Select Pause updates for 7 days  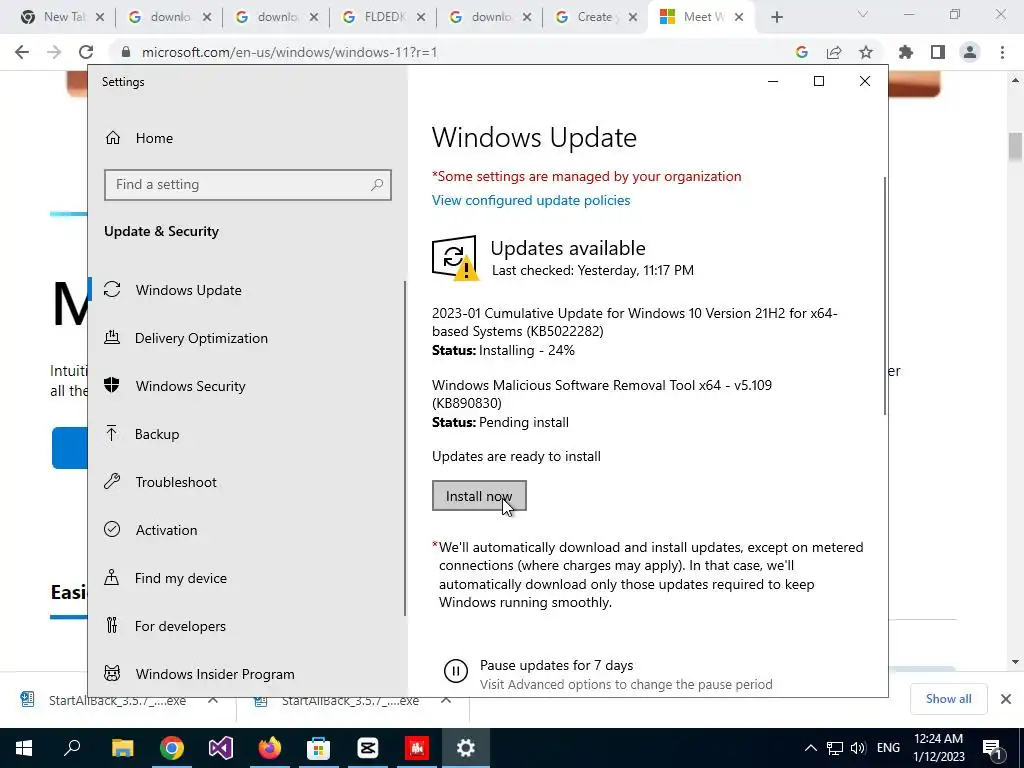(x=556, y=665)
